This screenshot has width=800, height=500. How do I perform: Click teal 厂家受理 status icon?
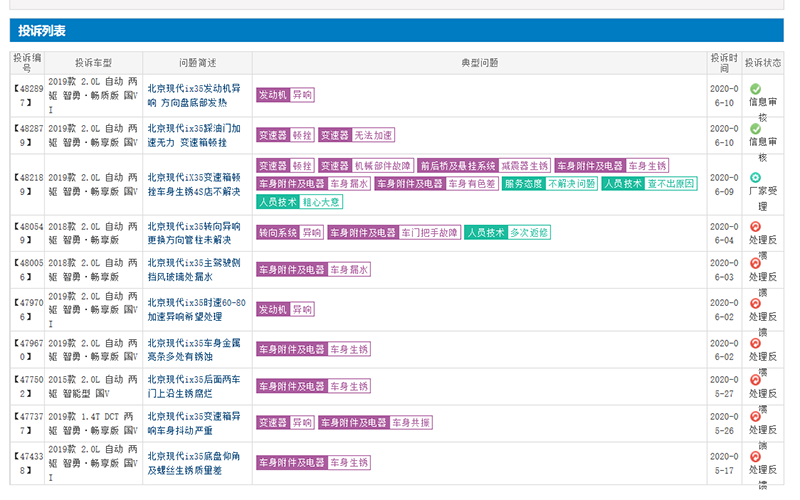pos(755,177)
